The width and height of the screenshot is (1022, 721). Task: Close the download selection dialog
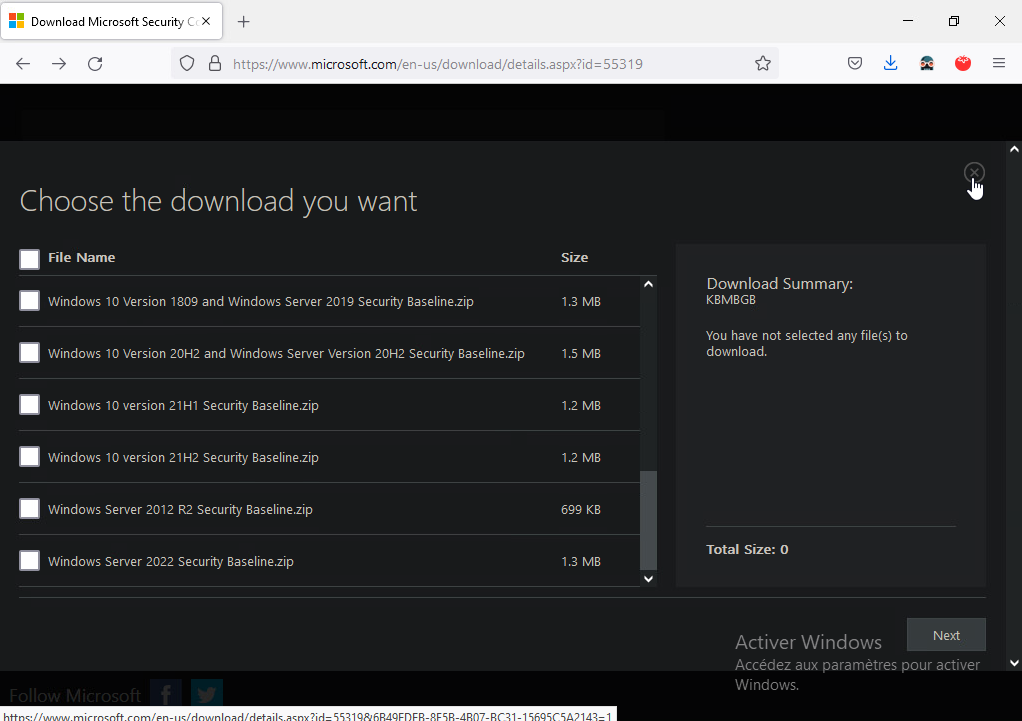click(974, 173)
